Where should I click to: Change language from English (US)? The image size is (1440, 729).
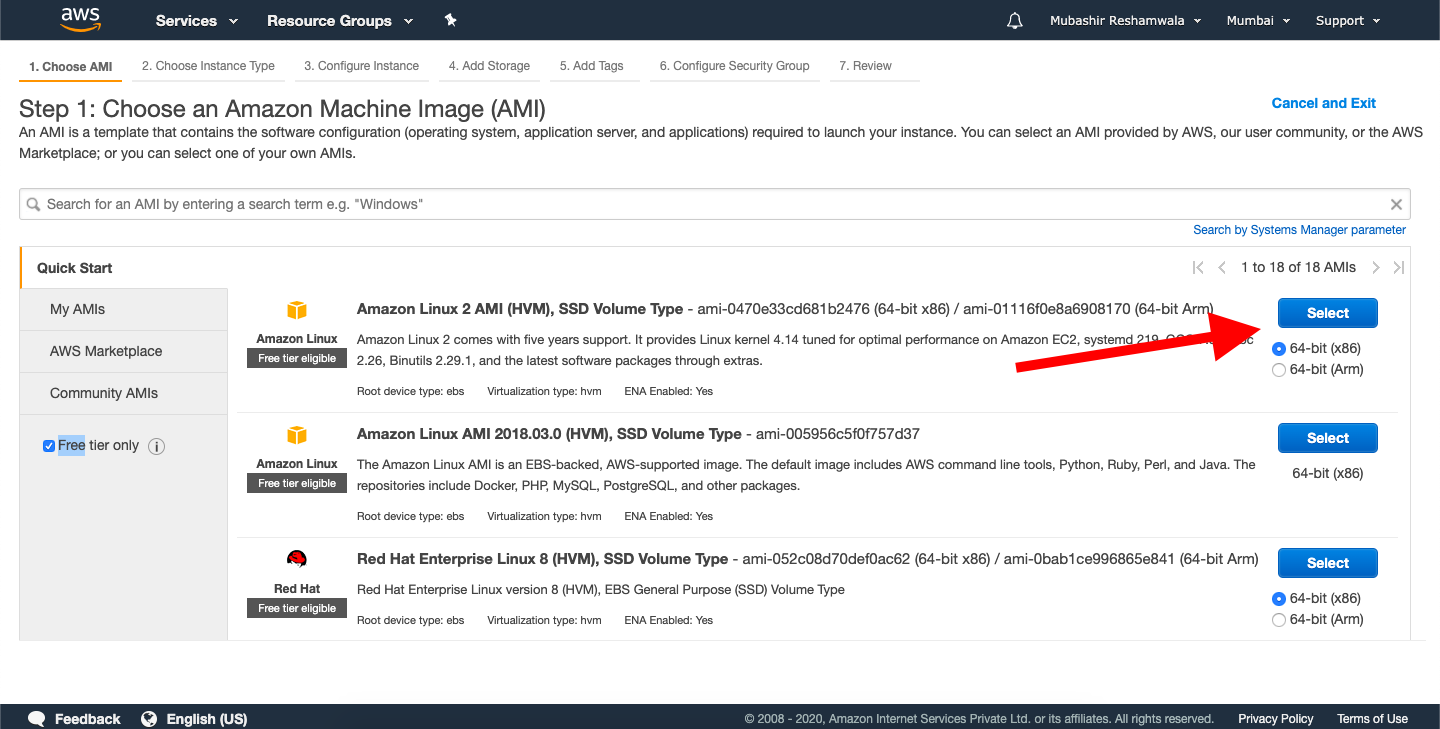(x=206, y=719)
